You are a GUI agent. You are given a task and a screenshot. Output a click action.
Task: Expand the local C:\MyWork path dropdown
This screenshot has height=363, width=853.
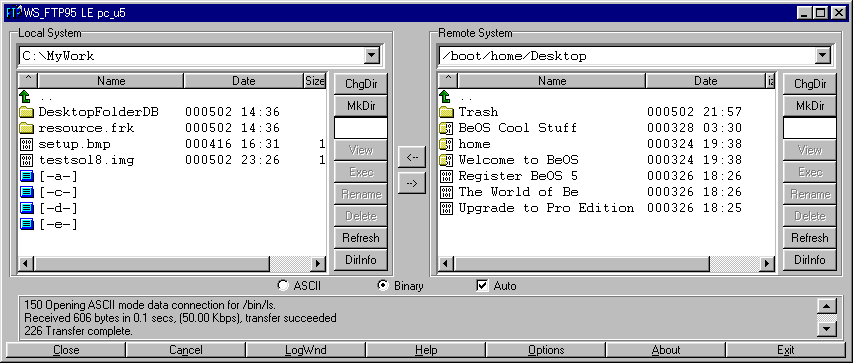[x=372, y=55]
